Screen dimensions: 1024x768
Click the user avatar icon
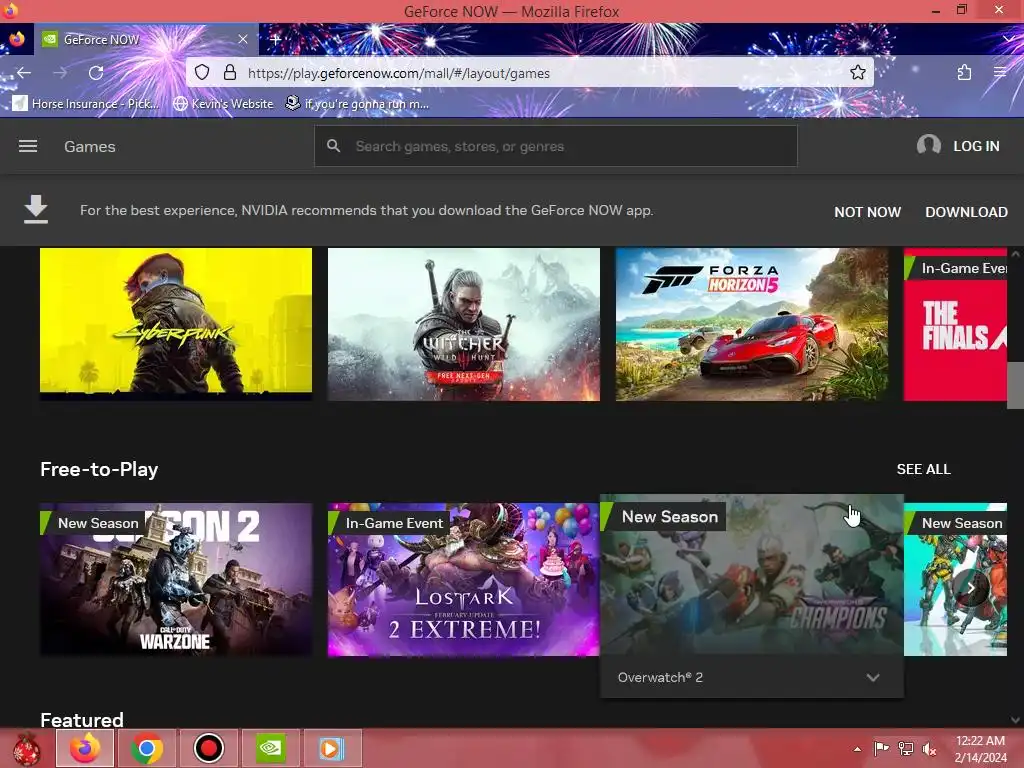point(928,145)
